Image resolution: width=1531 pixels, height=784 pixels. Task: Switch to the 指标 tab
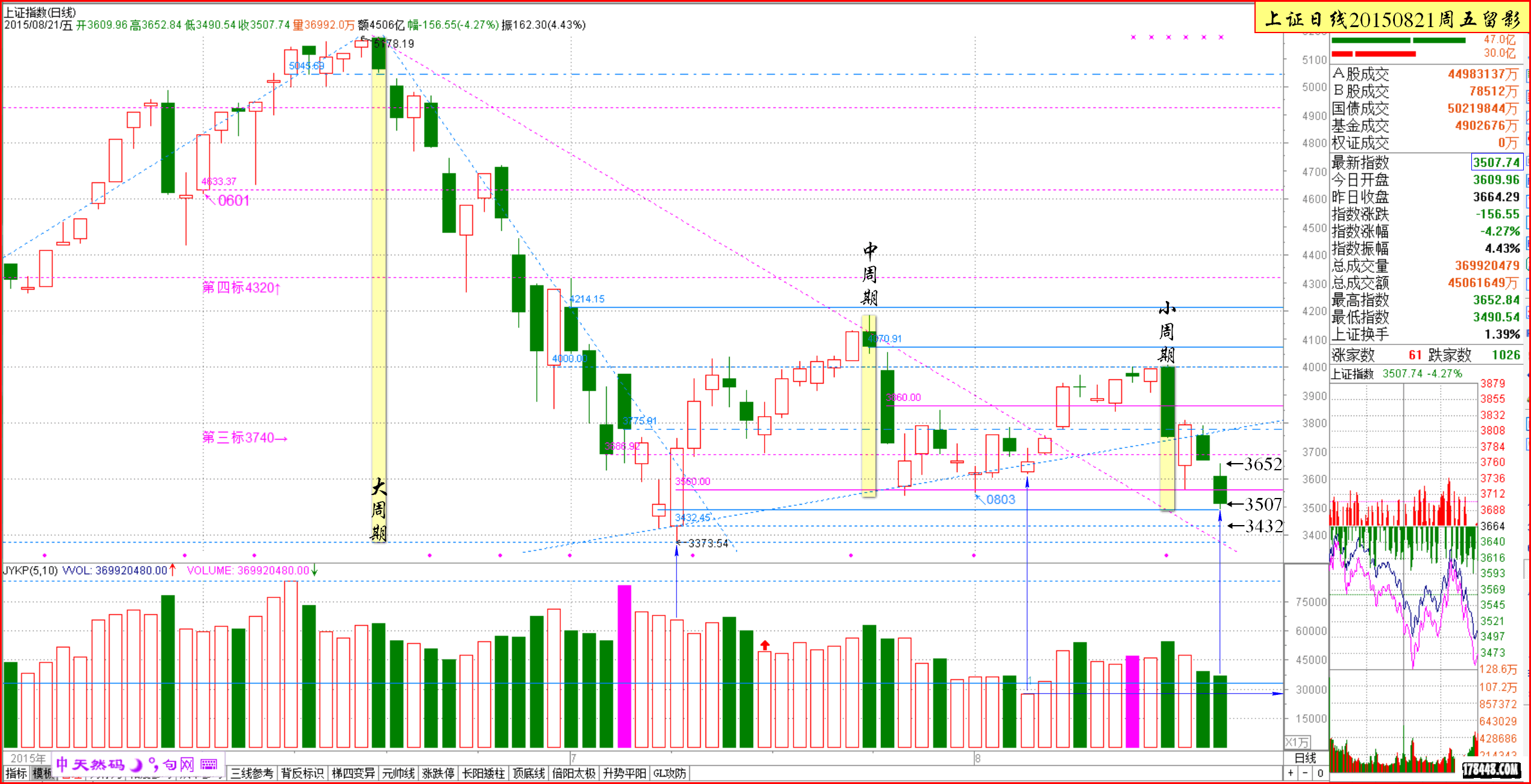pos(16,773)
